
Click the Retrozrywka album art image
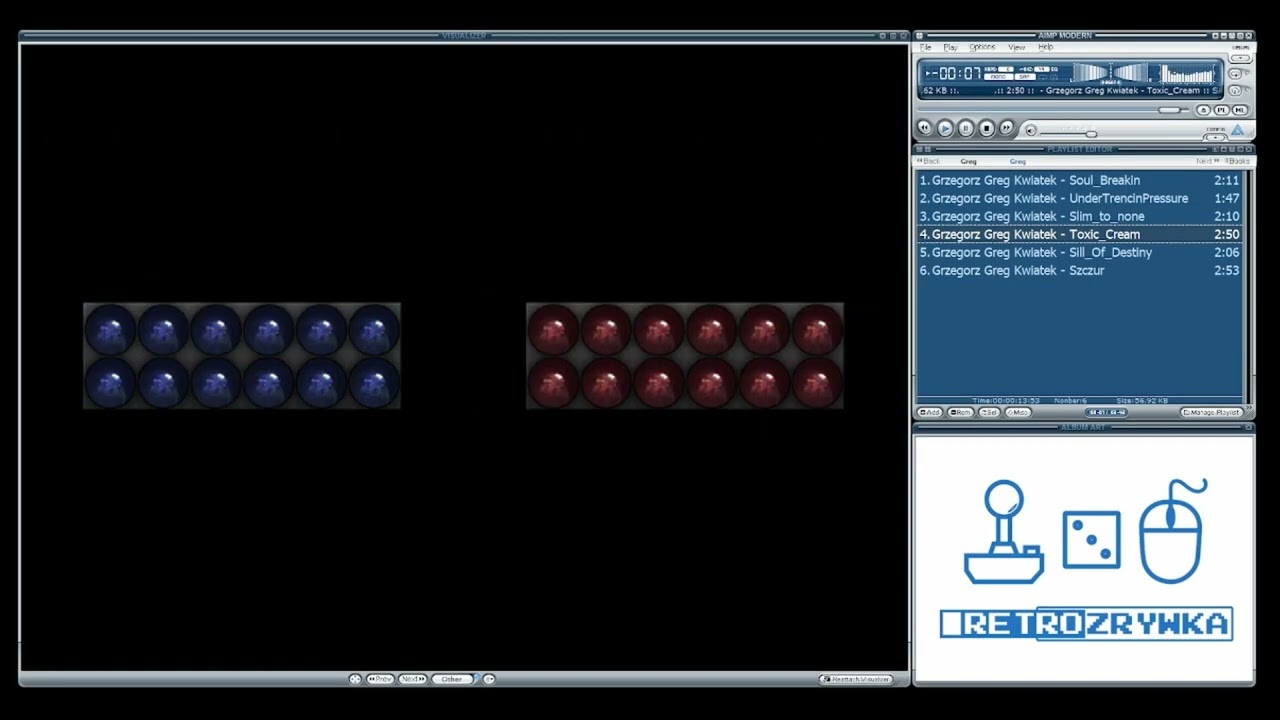click(1085, 560)
